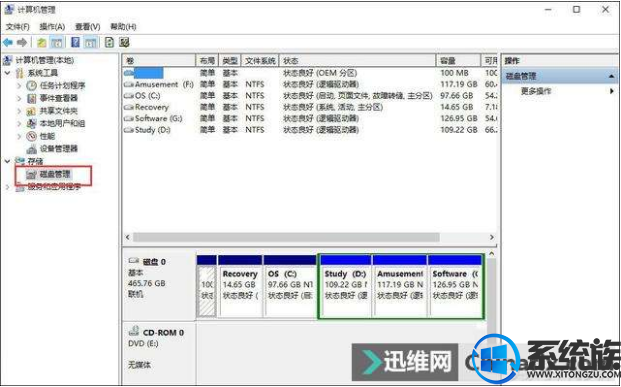The height and width of the screenshot is (387, 621).
Task: Select 服务和应用程序 tree node
Action: point(54,187)
